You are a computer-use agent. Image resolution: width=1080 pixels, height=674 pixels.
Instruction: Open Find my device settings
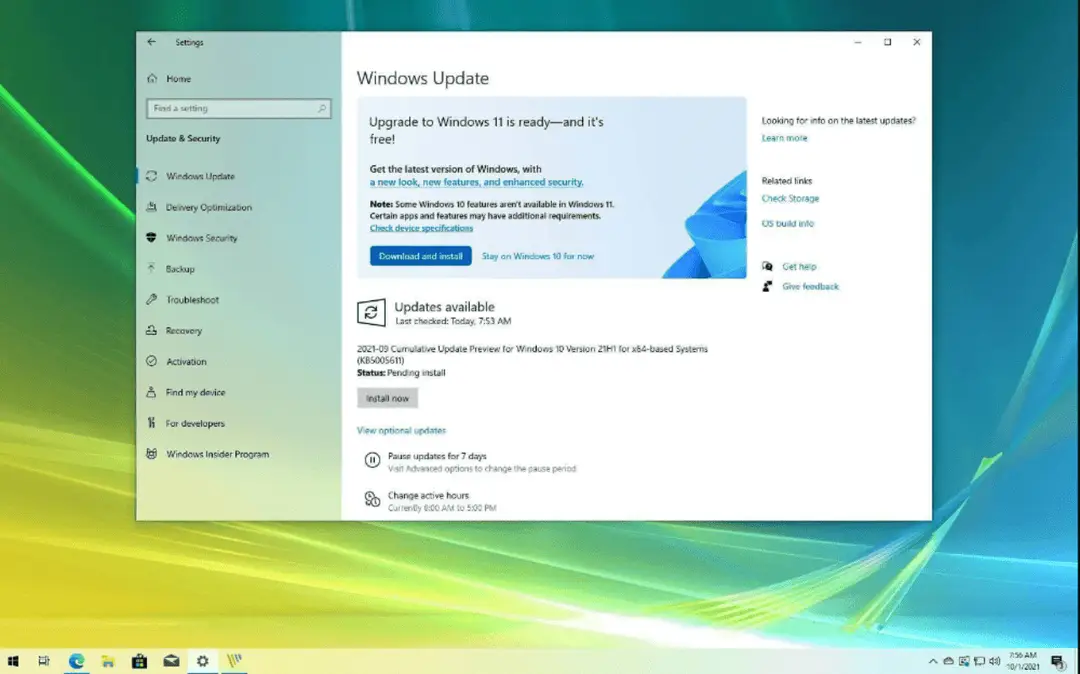point(196,392)
